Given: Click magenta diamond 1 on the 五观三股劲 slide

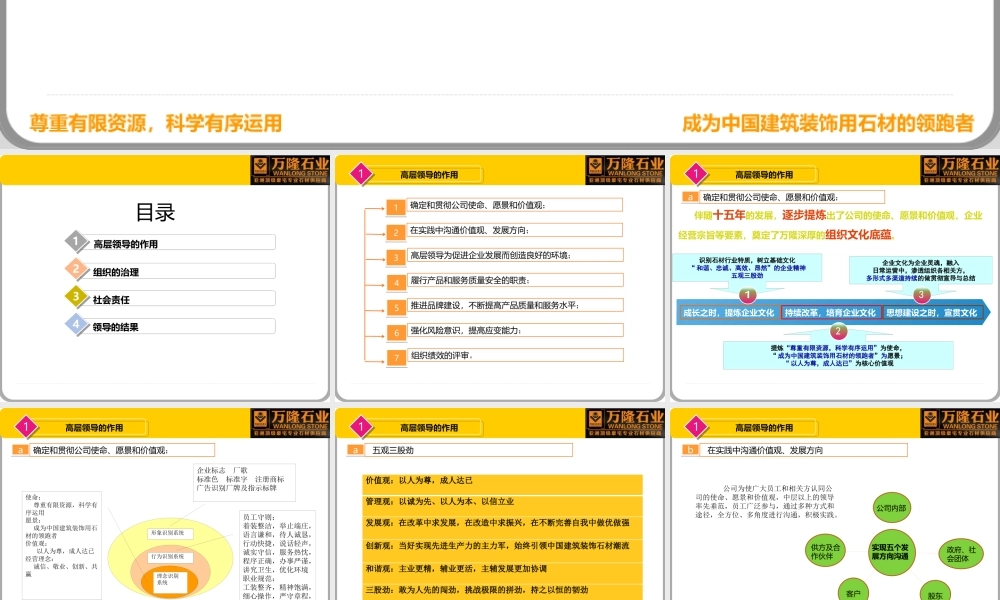Looking at the screenshot, I should (x=361, y=427).
